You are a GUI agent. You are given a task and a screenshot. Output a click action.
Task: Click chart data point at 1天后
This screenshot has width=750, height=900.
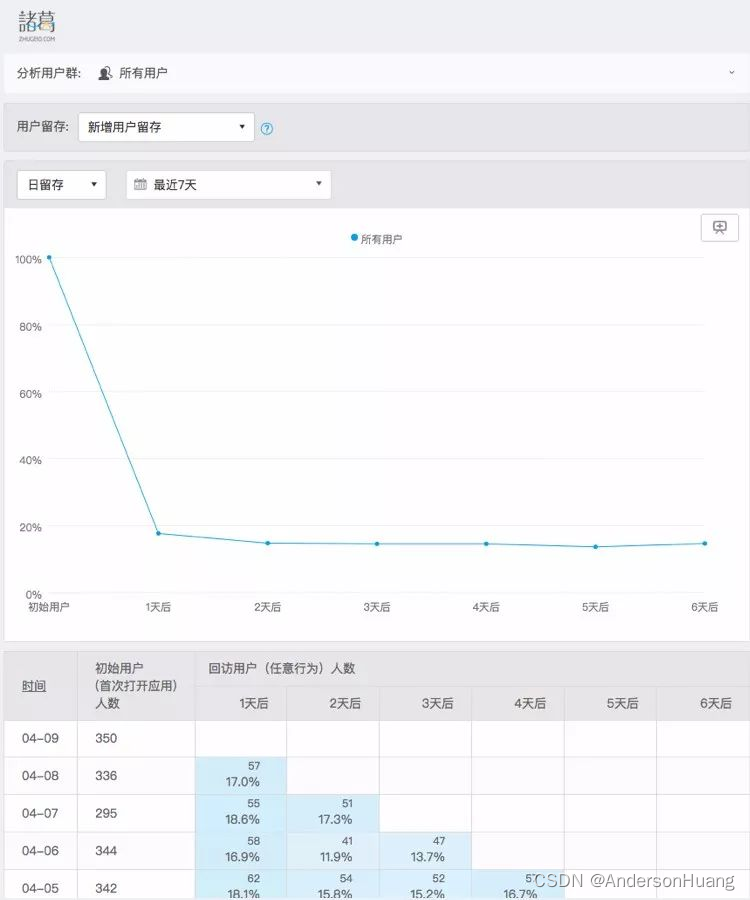click(158, 533)
